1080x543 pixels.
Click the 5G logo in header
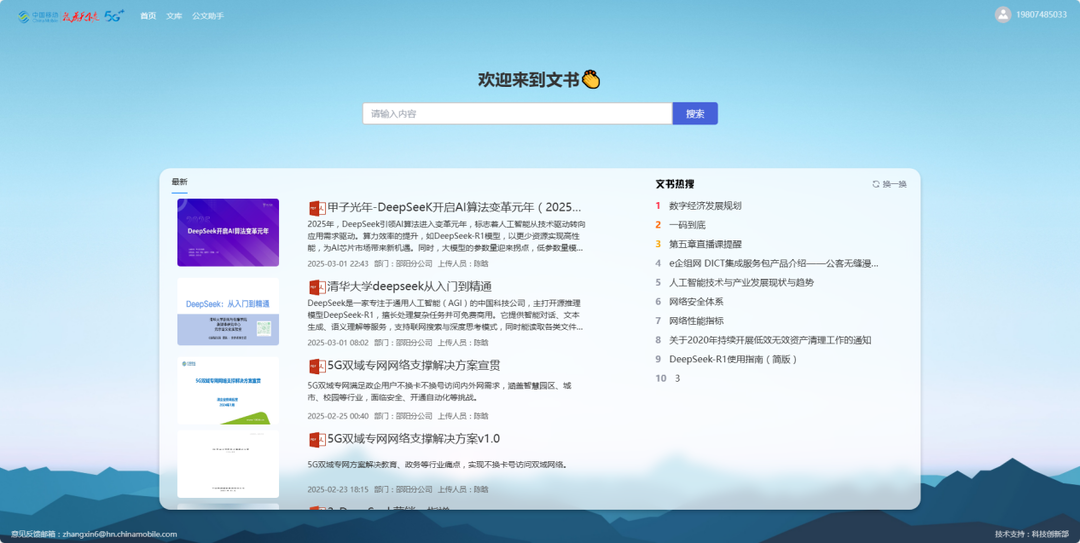click(x=114, y=15)
